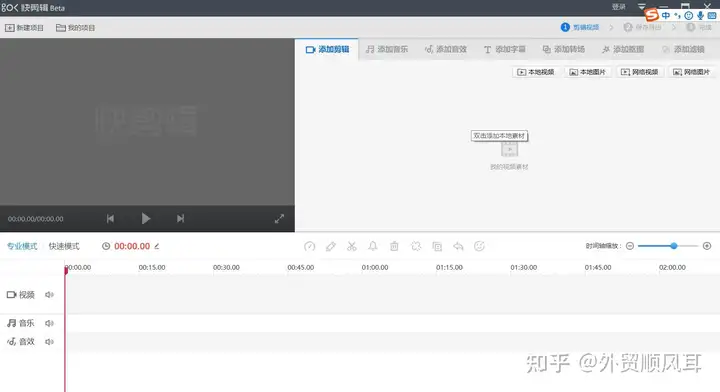Open 我的项目 my projects folder
The width and height of the screenshot is (720, 392).
tap(75, 28)
